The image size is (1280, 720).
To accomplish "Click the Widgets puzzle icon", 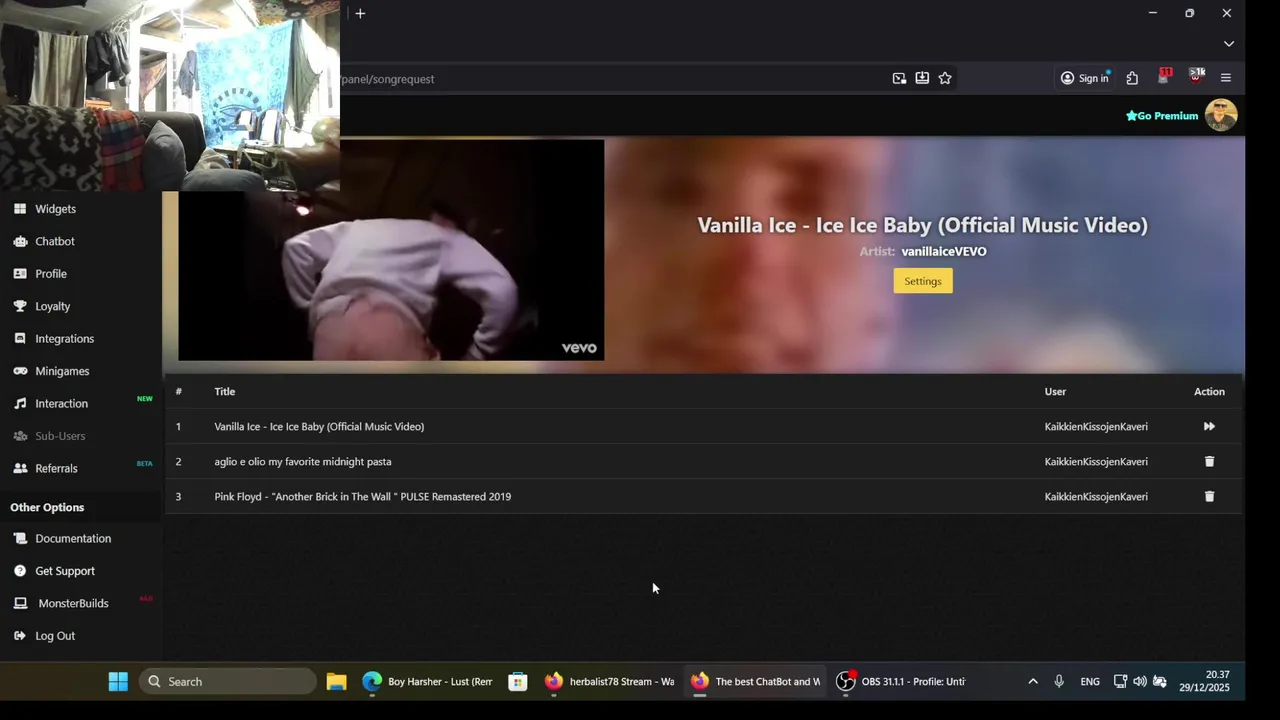I will [20, 209].
